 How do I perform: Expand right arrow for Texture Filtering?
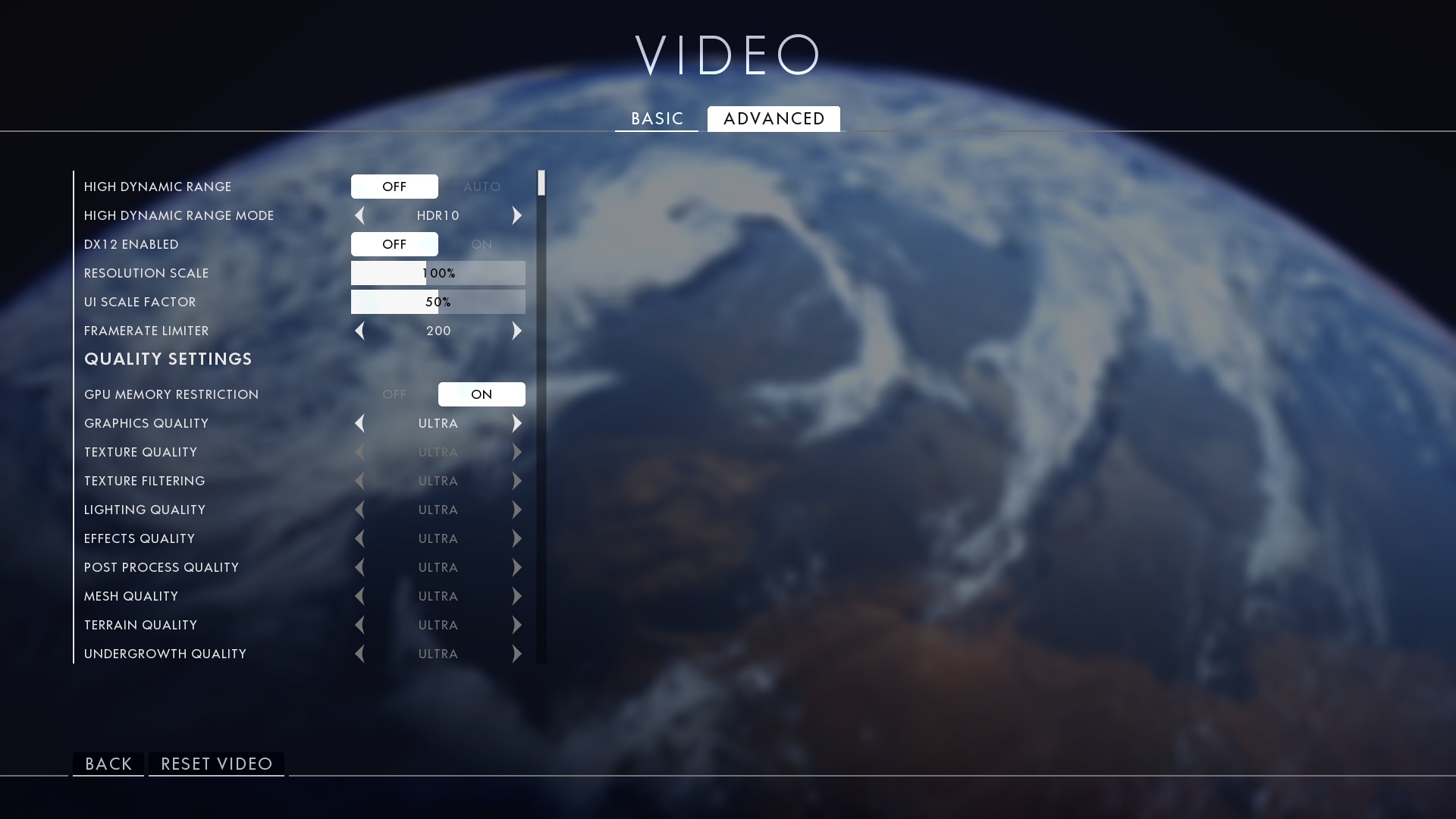coord(517,480)
